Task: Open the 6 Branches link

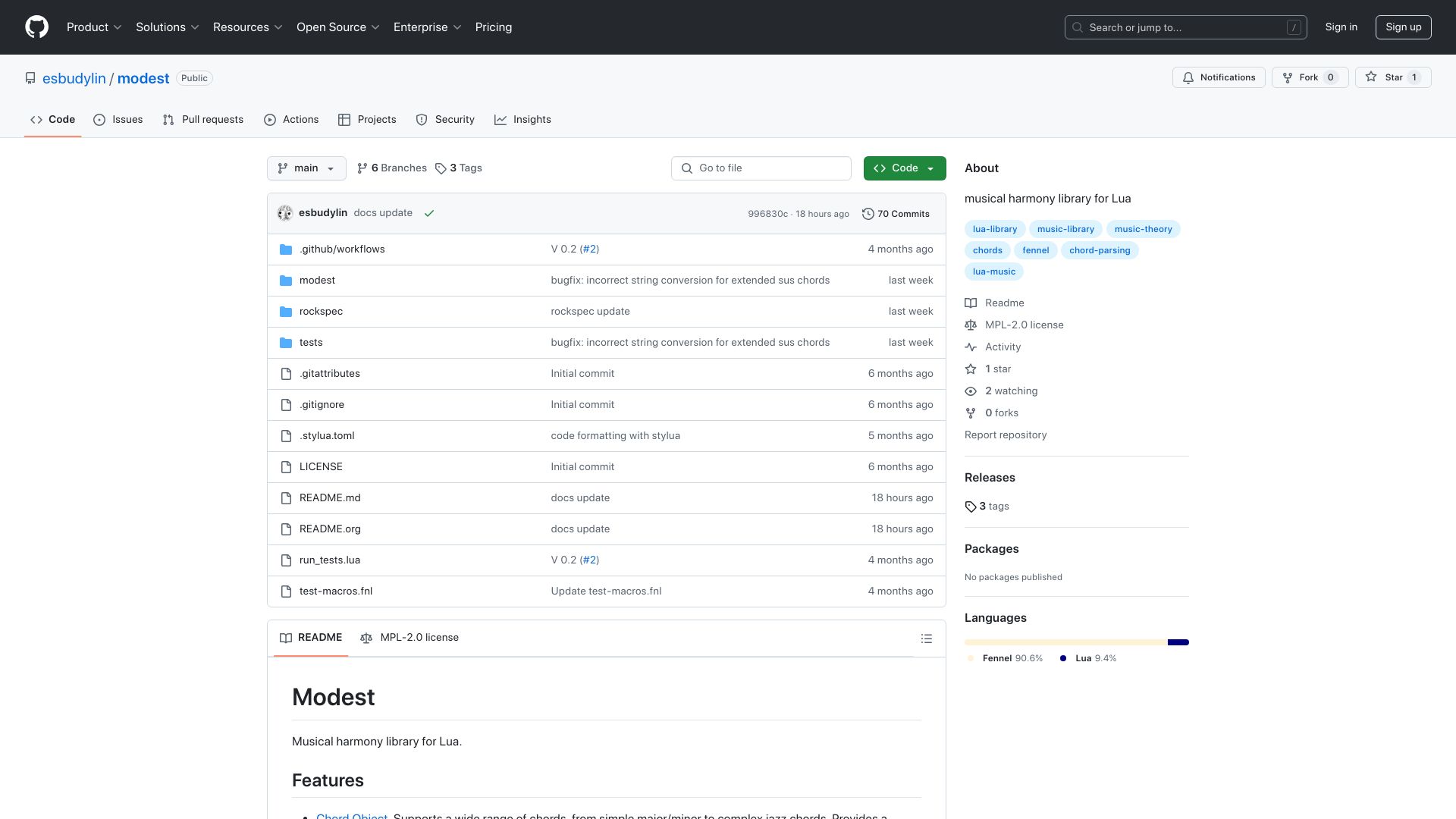Action: coord(392,168)
